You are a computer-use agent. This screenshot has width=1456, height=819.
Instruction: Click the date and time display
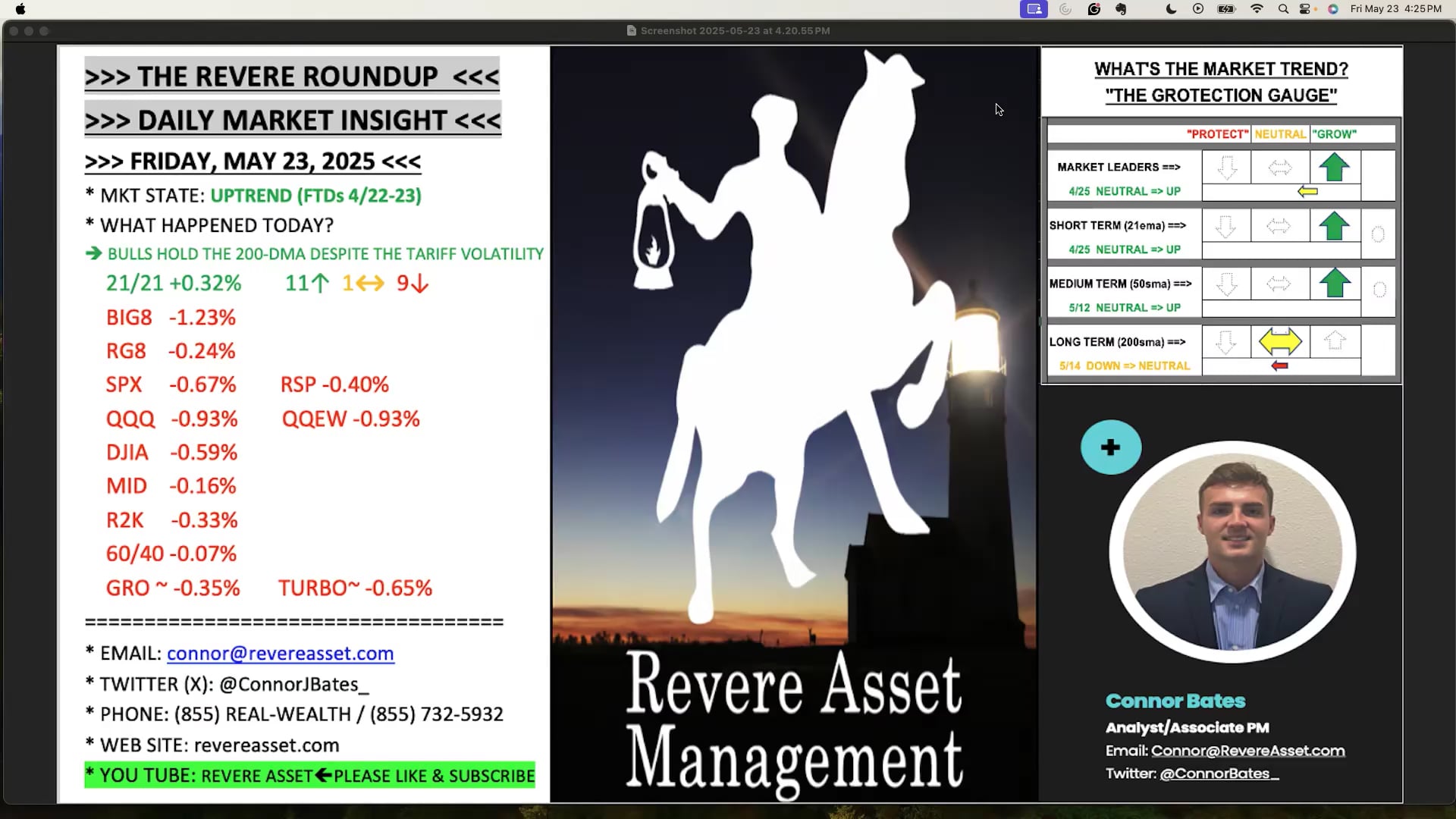click(1395, 9)
